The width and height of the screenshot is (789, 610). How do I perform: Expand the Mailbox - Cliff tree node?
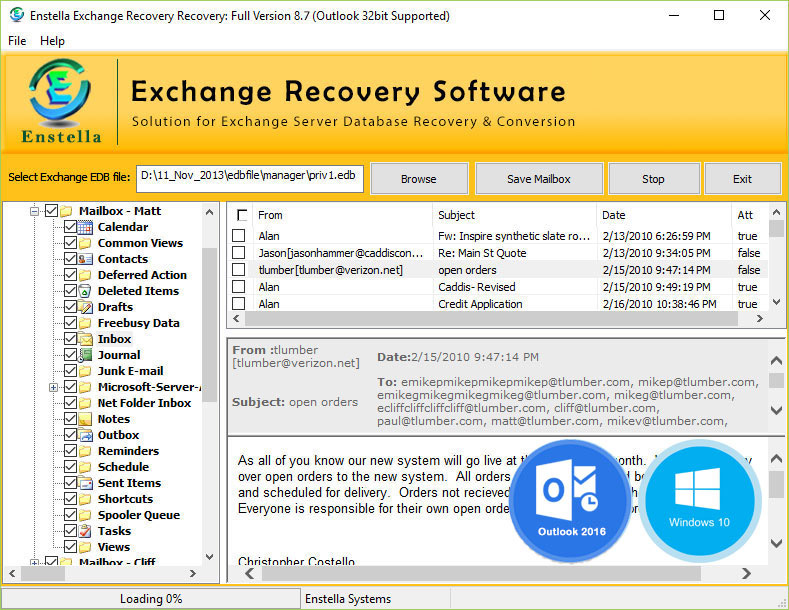35,563
